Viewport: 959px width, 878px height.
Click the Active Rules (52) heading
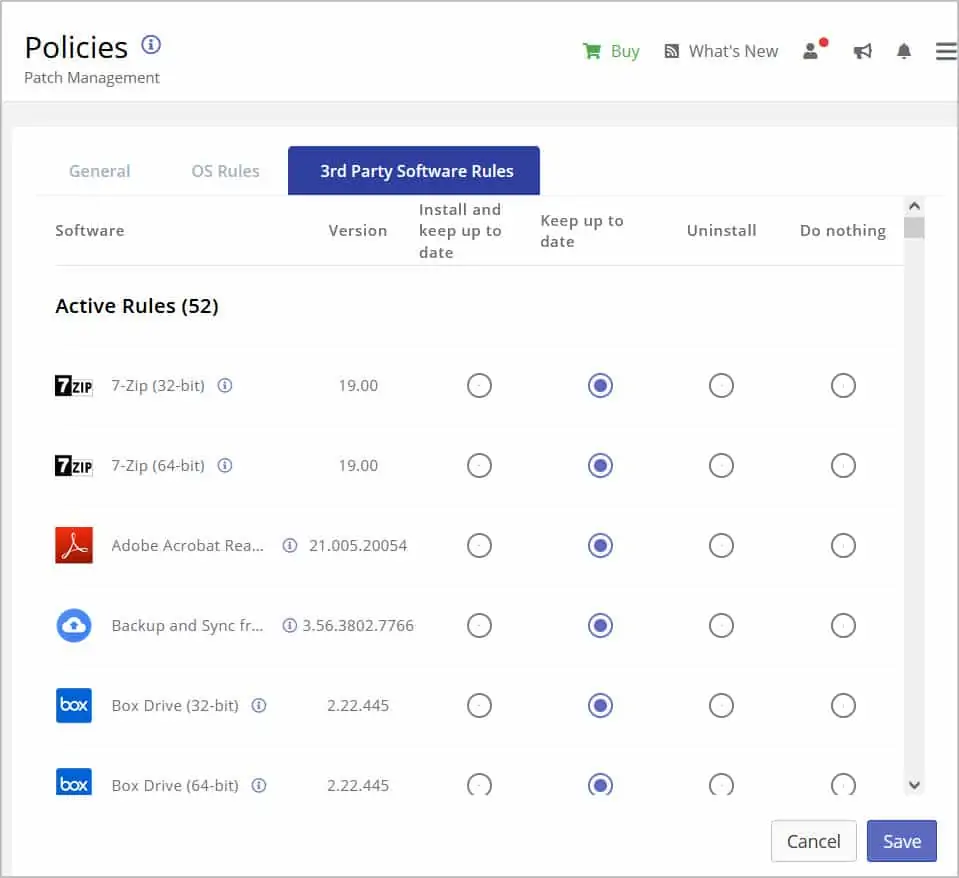coord(137,306)
